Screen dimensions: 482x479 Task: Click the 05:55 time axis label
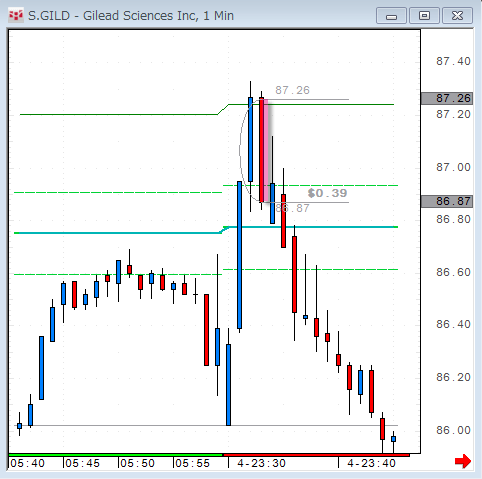pyautogui.click(x=192, y=463)
